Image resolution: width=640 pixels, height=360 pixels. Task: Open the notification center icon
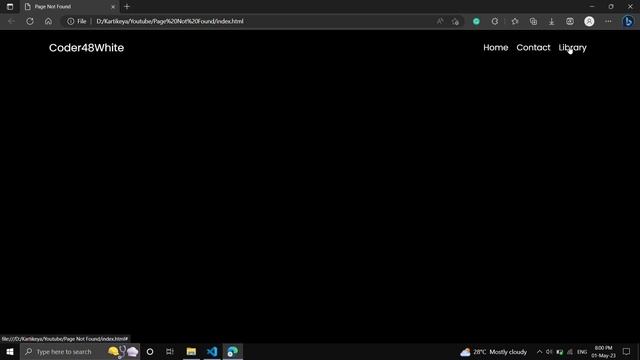click(627, 351)
